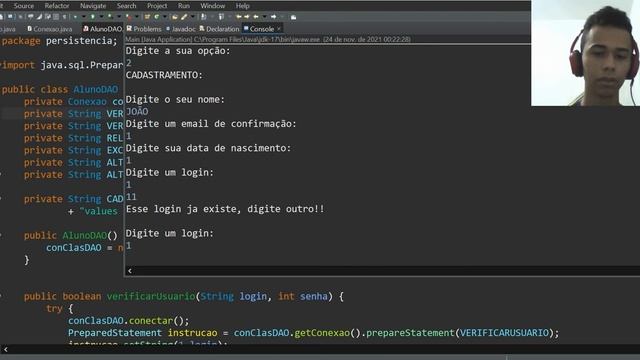Screen dimensions: 640x360
Task: Switch to the AlunoDAO editor tab
Action: (102, 29)
